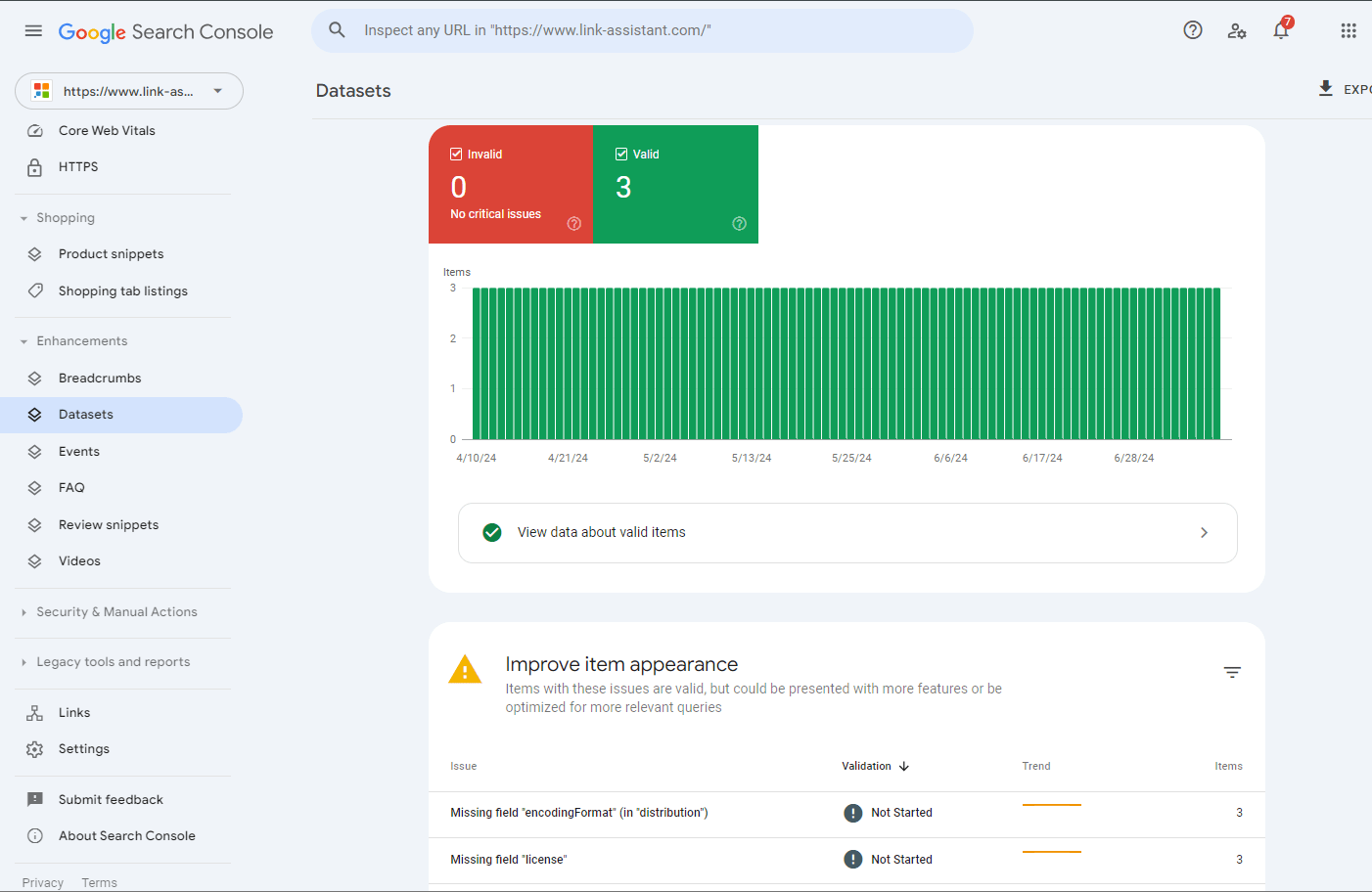This screenshot has height=892, width=1372.
Task: Click View data about valid items
Action: tap(847, 533)
